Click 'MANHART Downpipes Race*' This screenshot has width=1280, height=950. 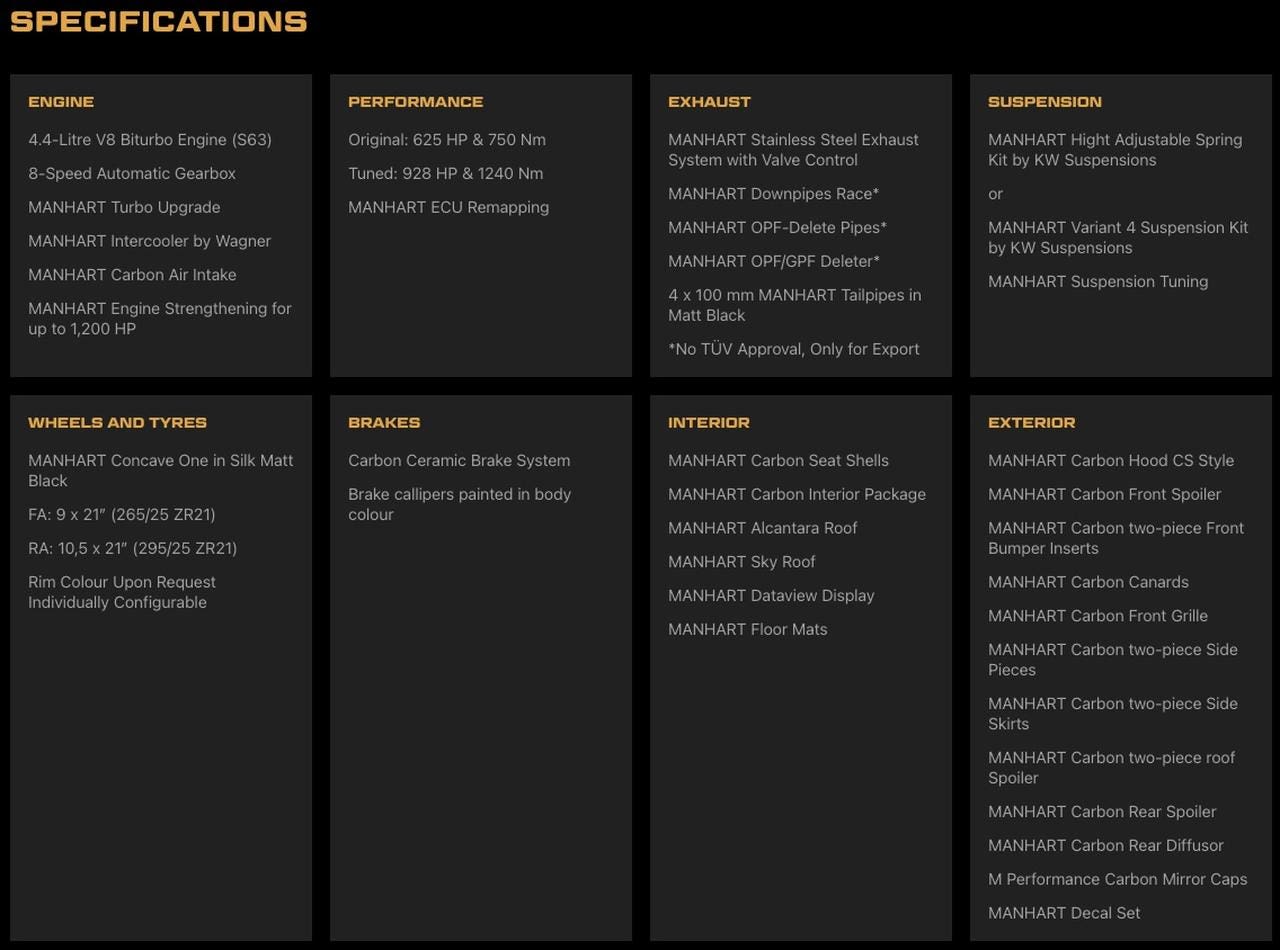tap(774, 194)
